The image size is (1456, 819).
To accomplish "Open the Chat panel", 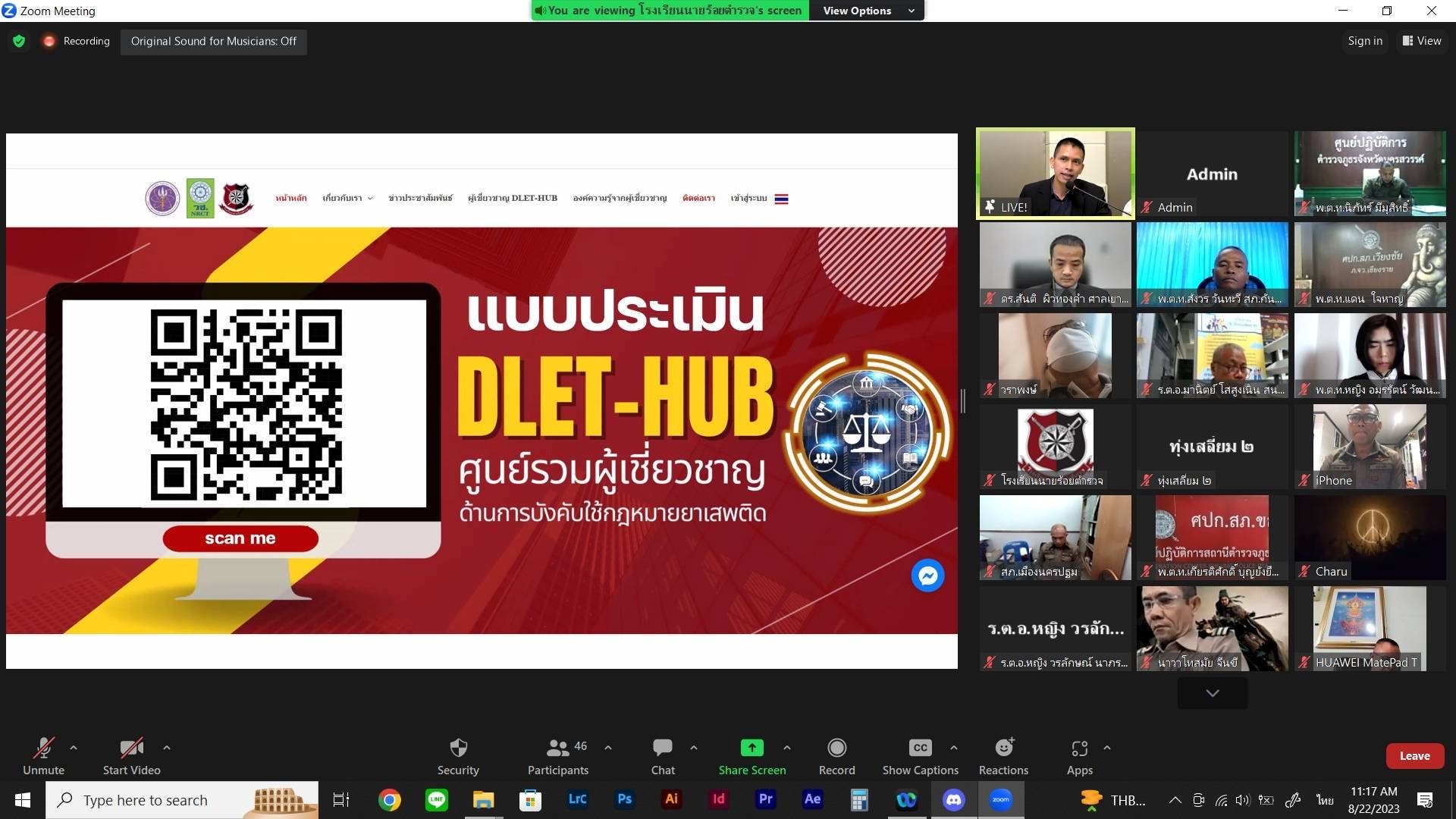I will click(662, 748).
